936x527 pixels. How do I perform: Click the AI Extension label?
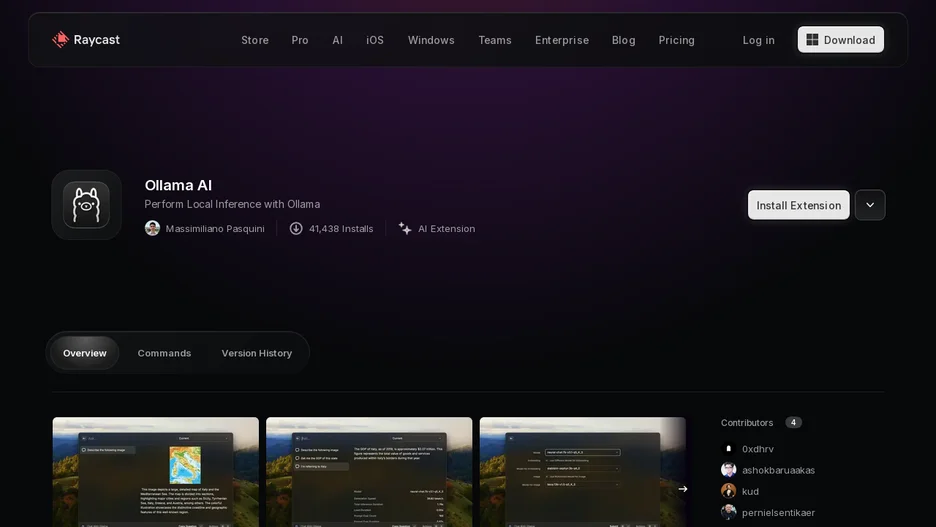447,229
